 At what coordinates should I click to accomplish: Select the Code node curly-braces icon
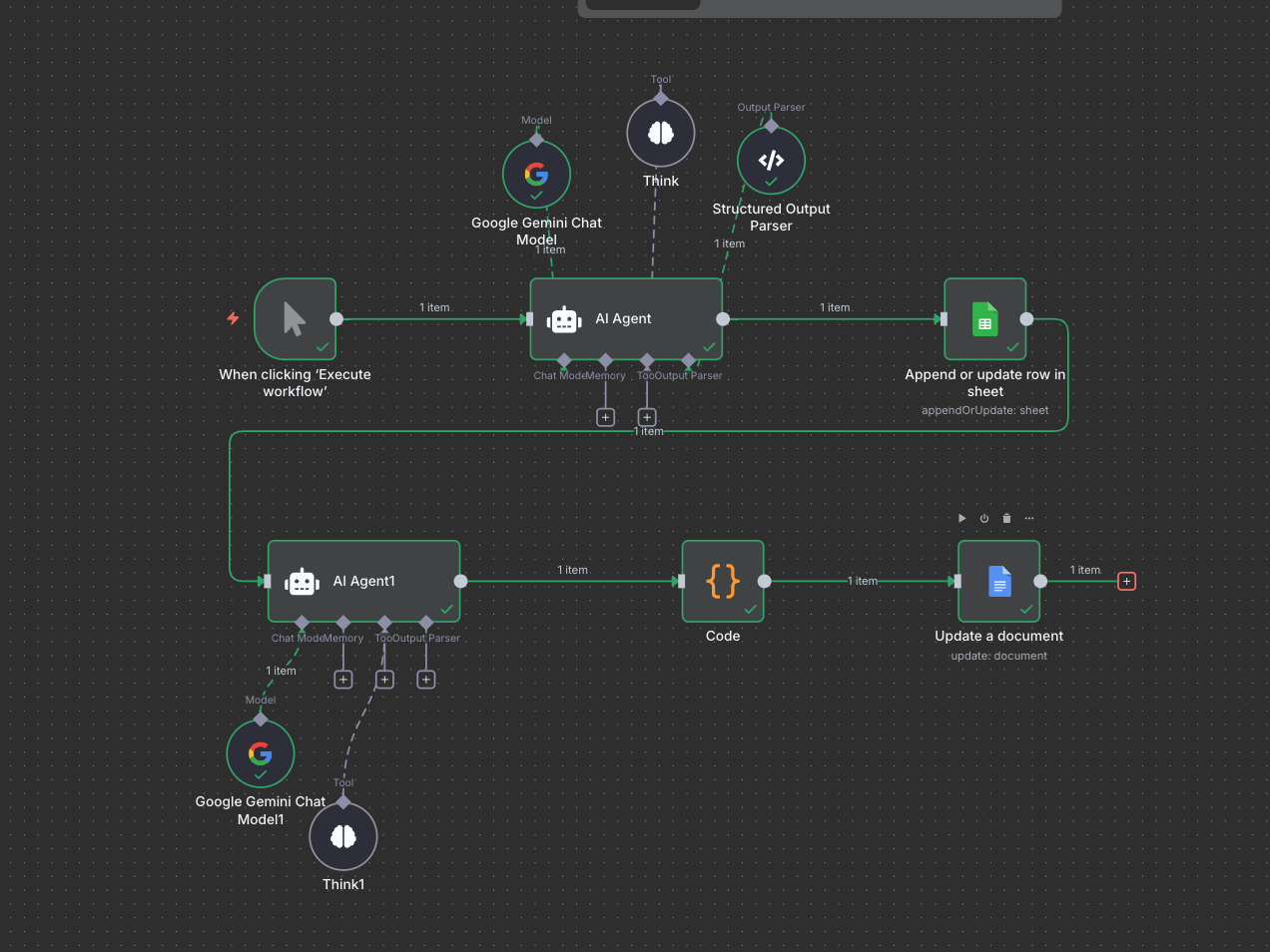(x=722, y=581)
